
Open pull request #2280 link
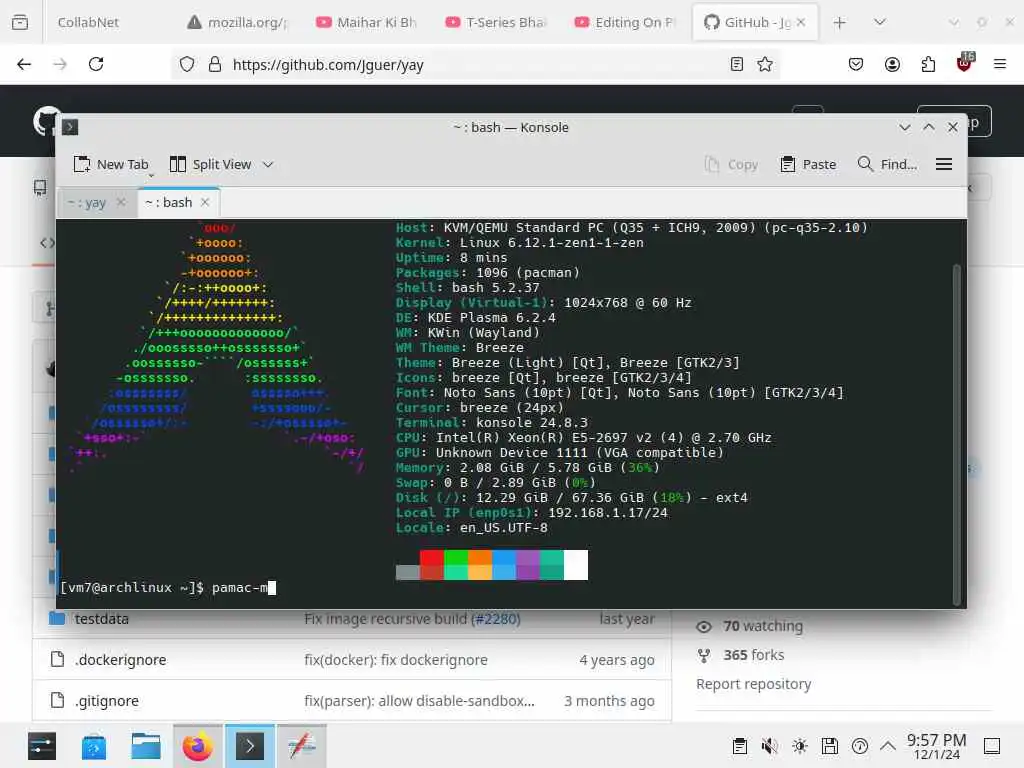(496, 619)
